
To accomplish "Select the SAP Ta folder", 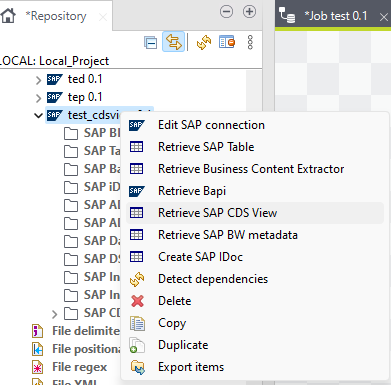I will 102,151.
